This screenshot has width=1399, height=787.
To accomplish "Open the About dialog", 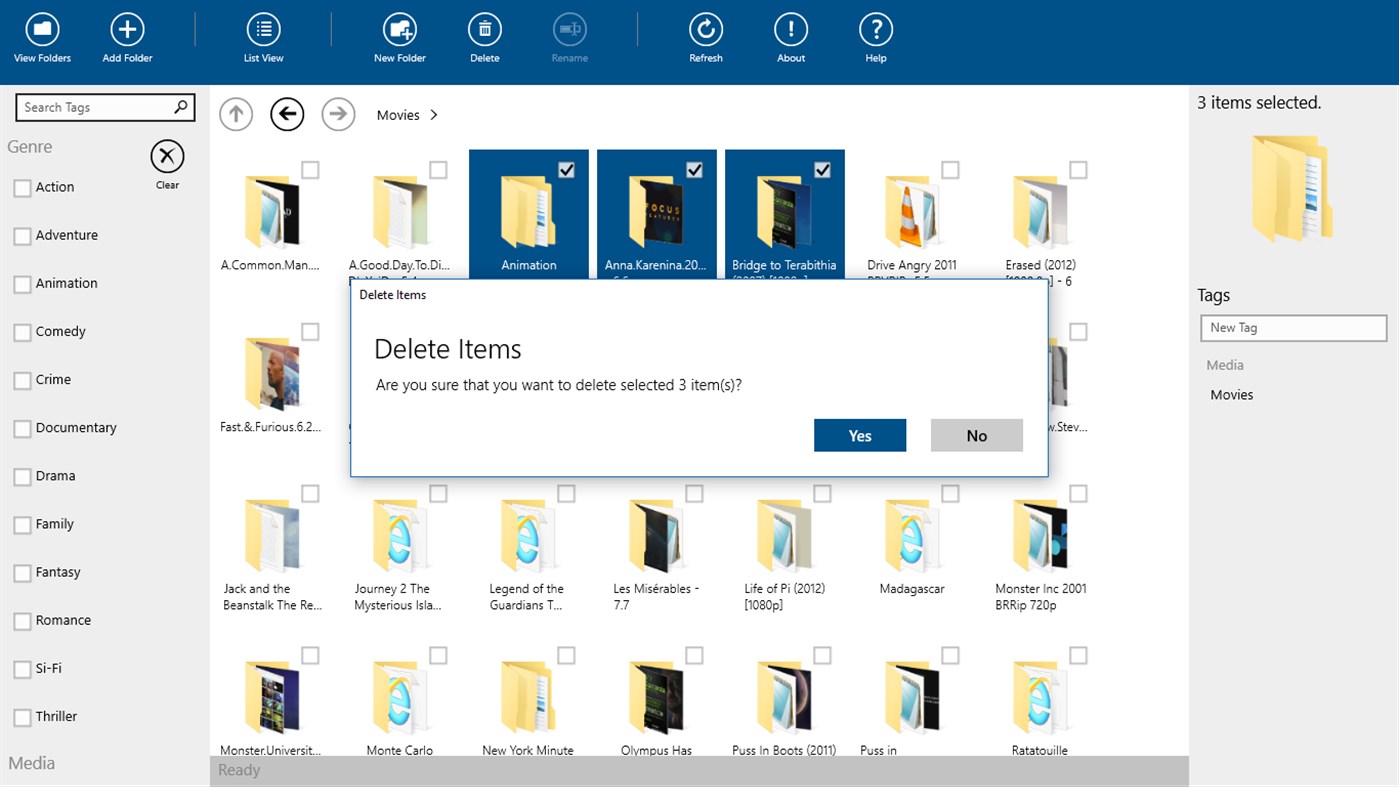I will coord(790,37).
